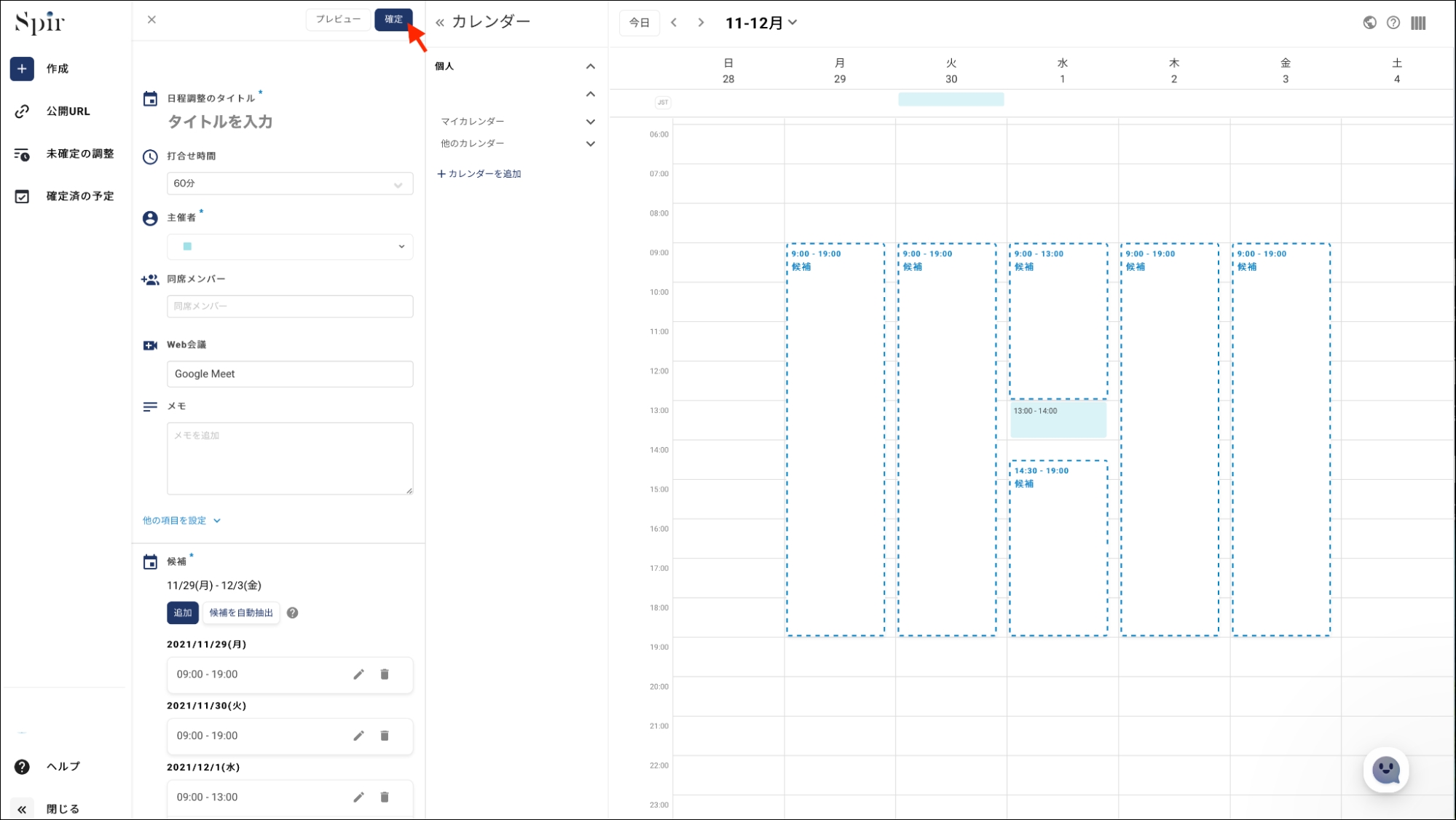Click the カレンダーを追加 link
This screenshot has width=1456, height=820.
(x=479, y=173)
